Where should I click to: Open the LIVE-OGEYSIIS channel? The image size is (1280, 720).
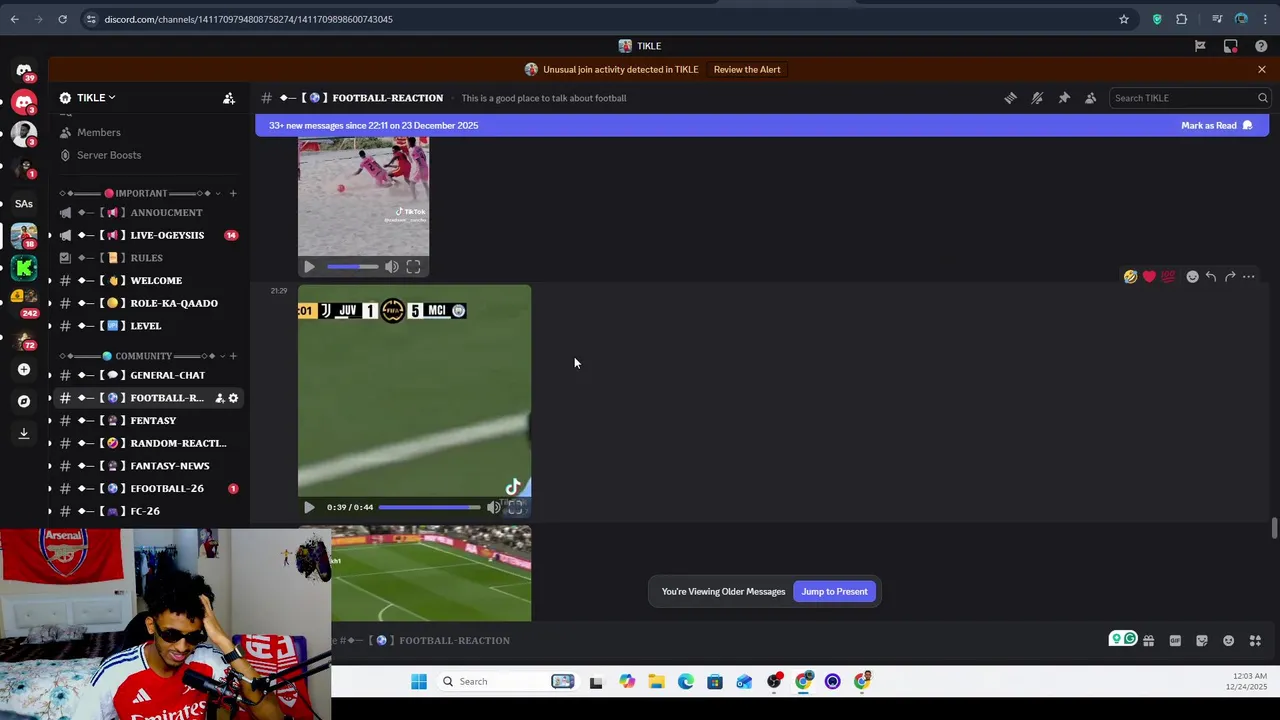(x=150, y=235)
